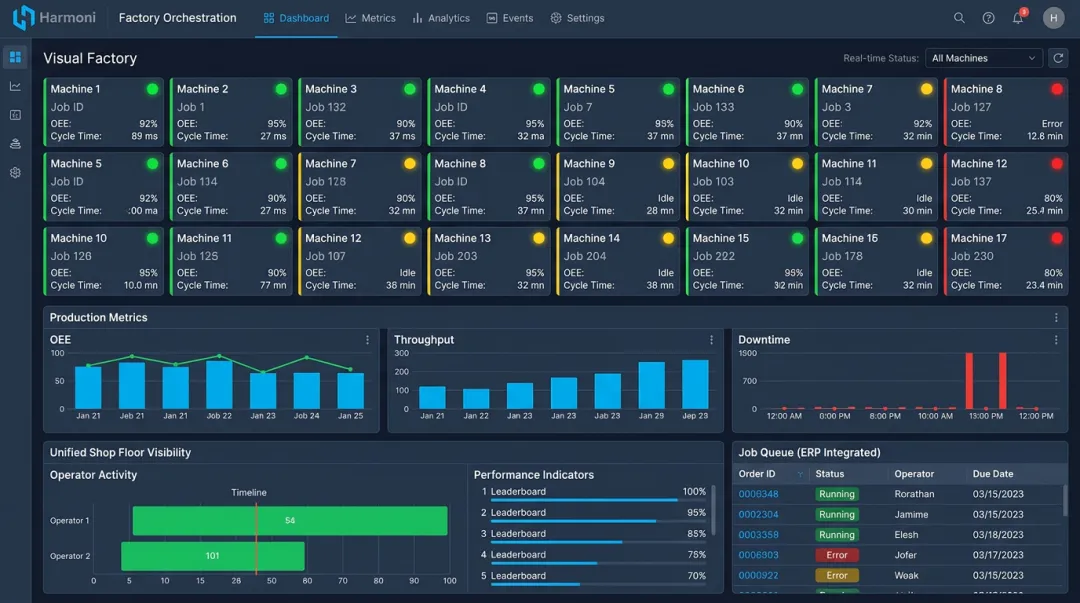
Task: Click Machine 17 red status indicator
Action: click(1057, 238)
